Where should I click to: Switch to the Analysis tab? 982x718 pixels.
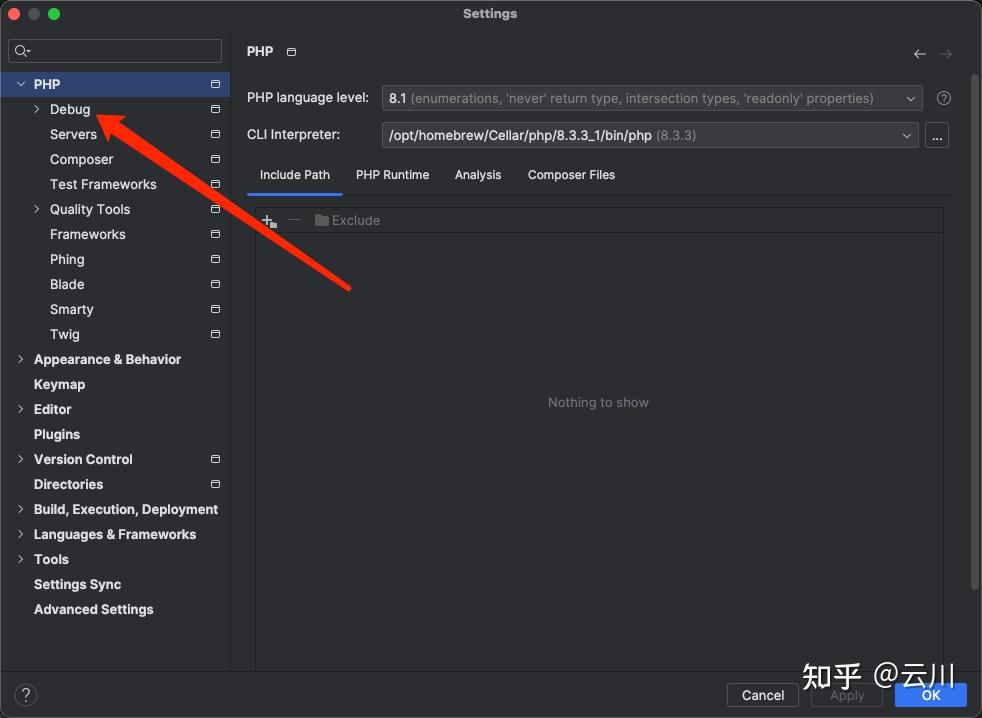[x=478, y=175]
